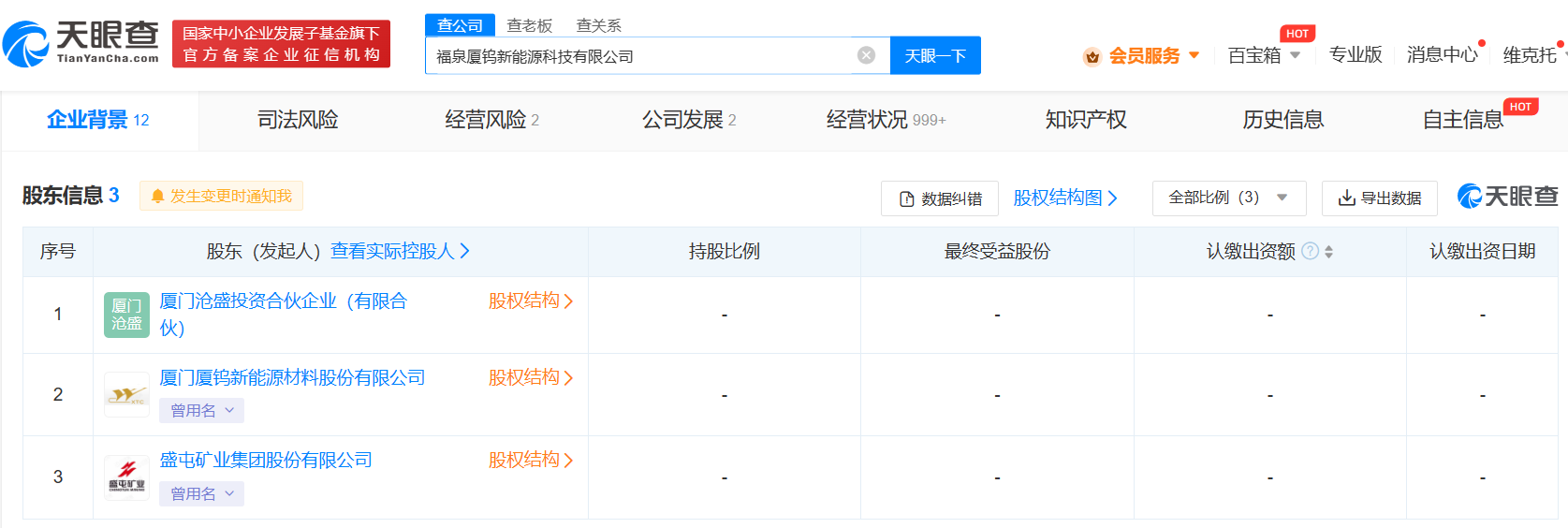Open the 厦门沧盛 green logo thumbnail

126,315
